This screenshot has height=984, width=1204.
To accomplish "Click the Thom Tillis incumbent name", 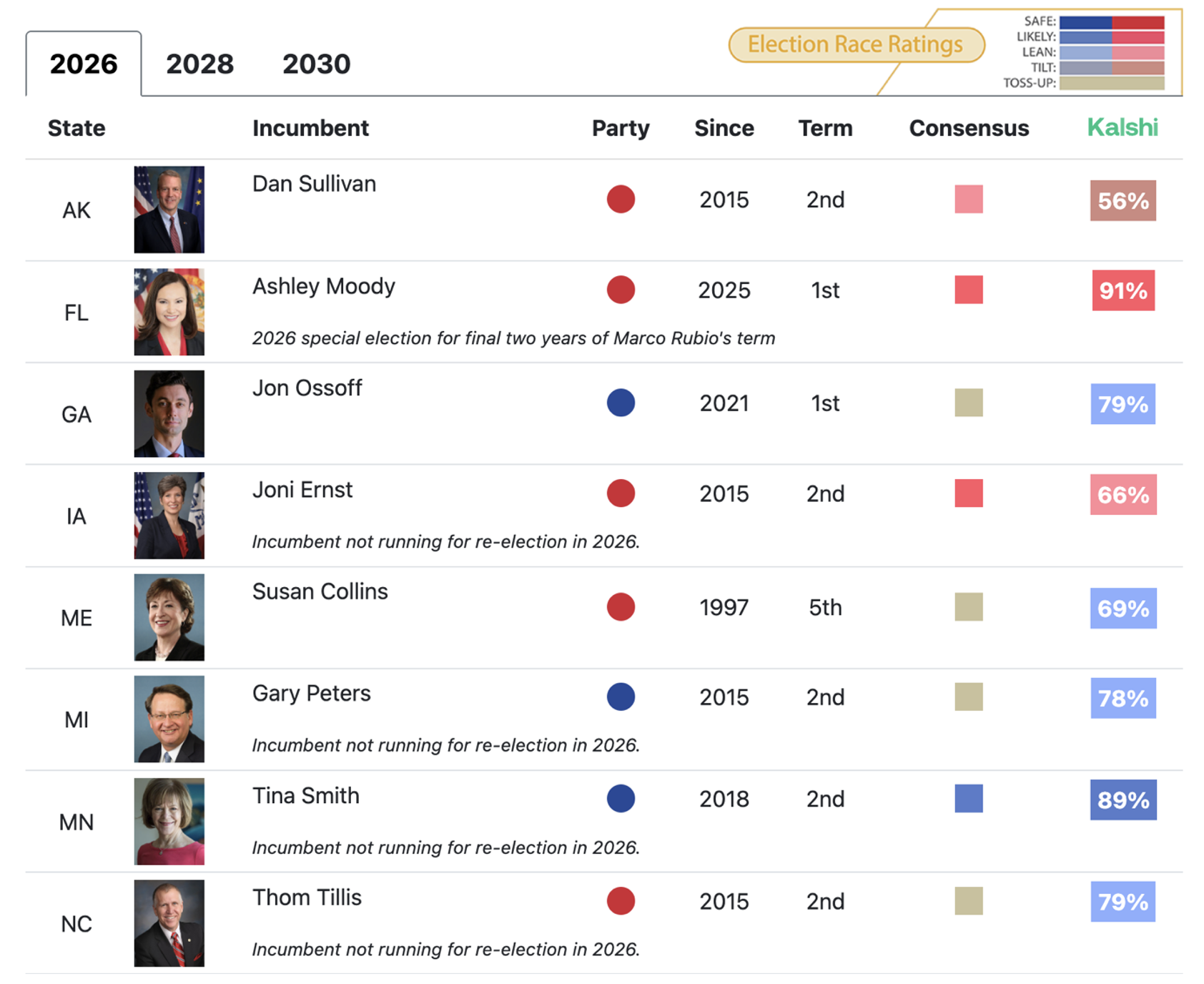I will pyautogui.click(x=307, y=897).
